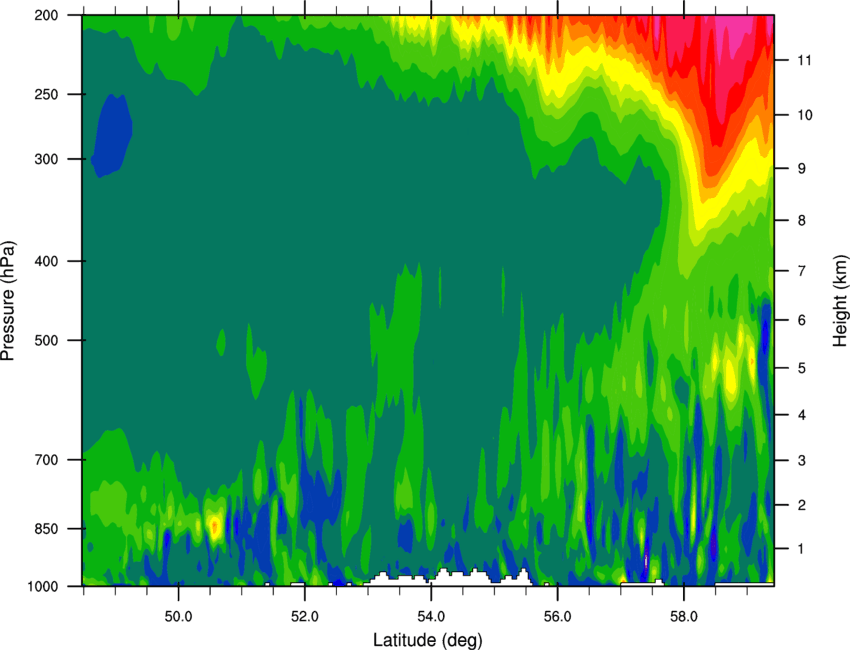850x650 pixels.
Task: Click the 850 pressure tick label
Action: click(46, 529)
